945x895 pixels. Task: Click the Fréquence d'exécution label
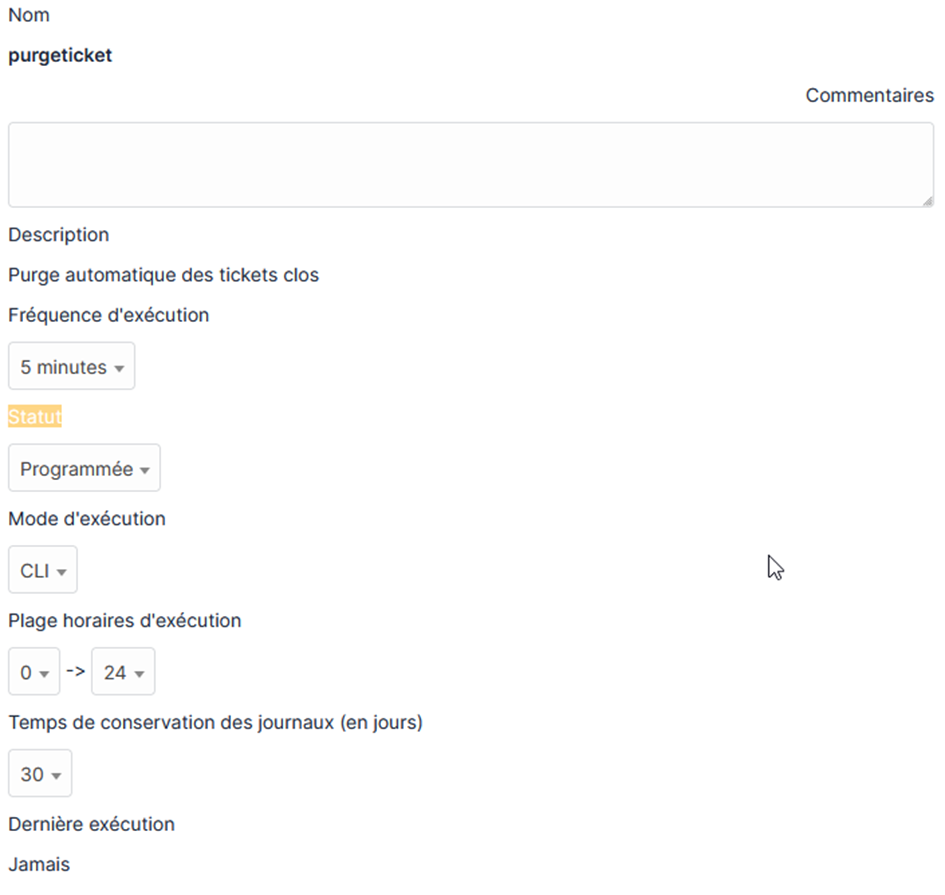(108, 315)
